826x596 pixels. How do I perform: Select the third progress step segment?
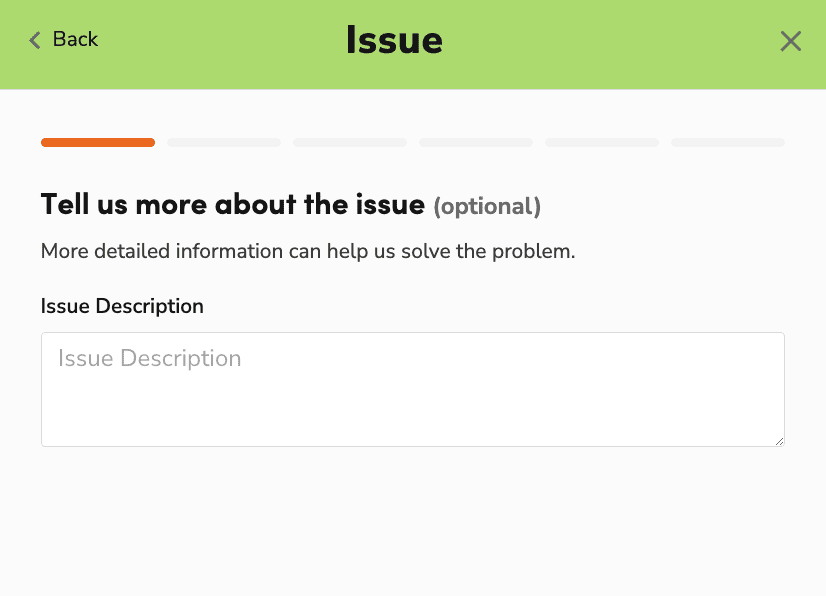350,143
